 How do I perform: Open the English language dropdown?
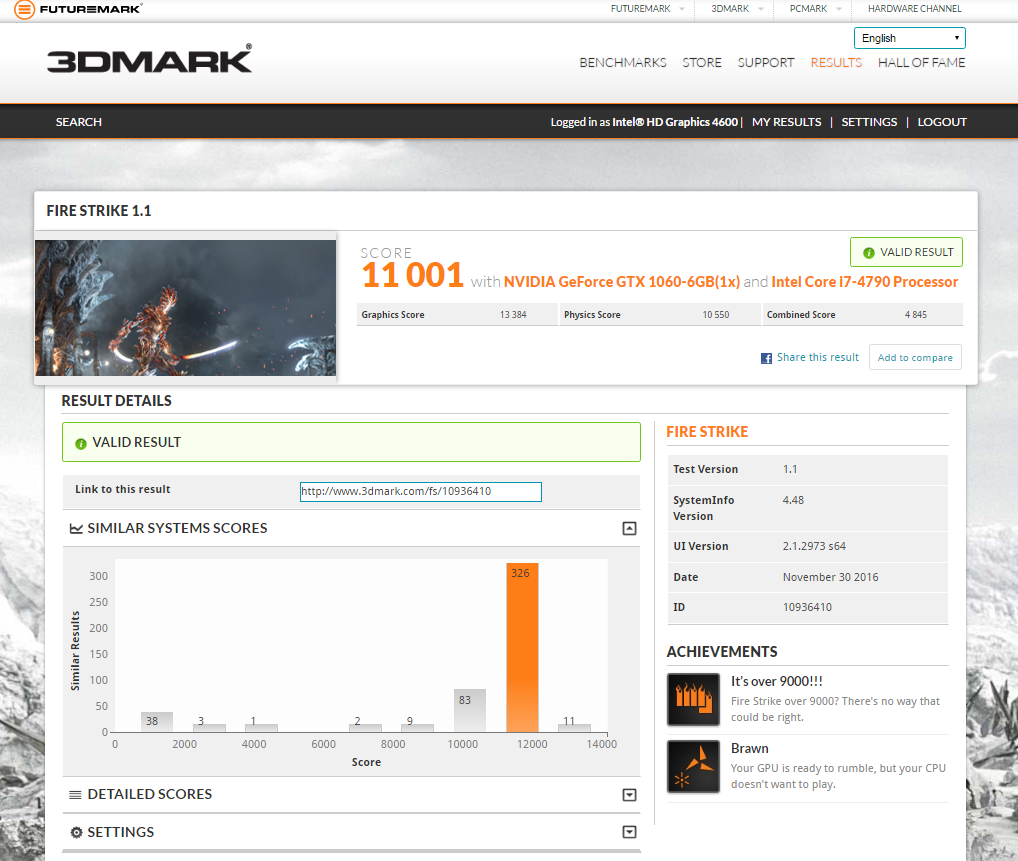[x=910, y=38]
